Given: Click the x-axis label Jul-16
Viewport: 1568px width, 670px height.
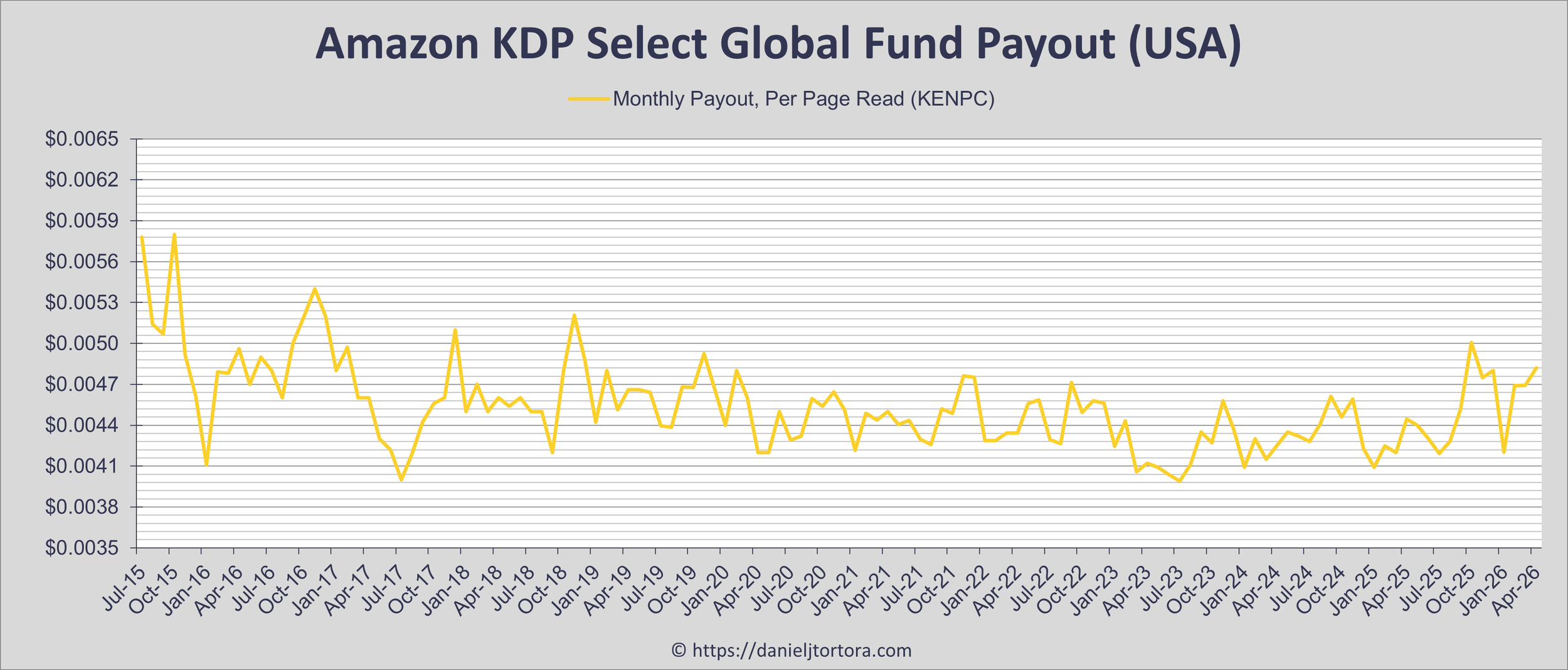Looking at the screenshot, I should click(x=253, y=590).
